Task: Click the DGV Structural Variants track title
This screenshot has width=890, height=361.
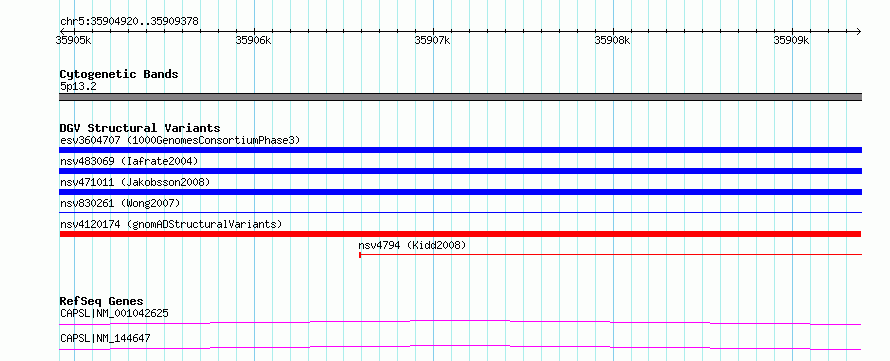Action: [140, 128]
